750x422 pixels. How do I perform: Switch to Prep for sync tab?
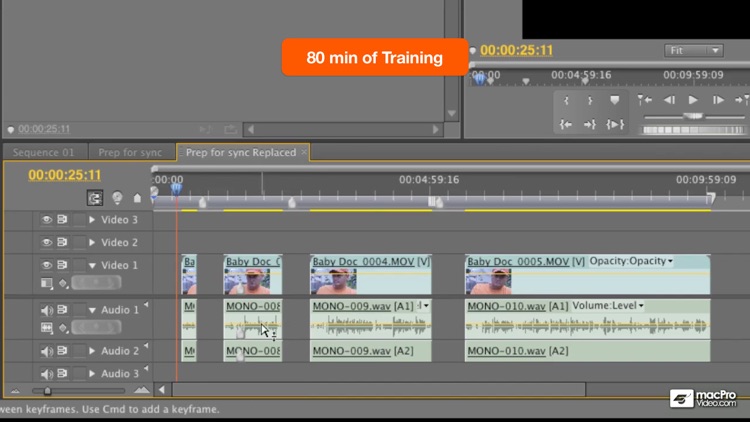[130, 152]
